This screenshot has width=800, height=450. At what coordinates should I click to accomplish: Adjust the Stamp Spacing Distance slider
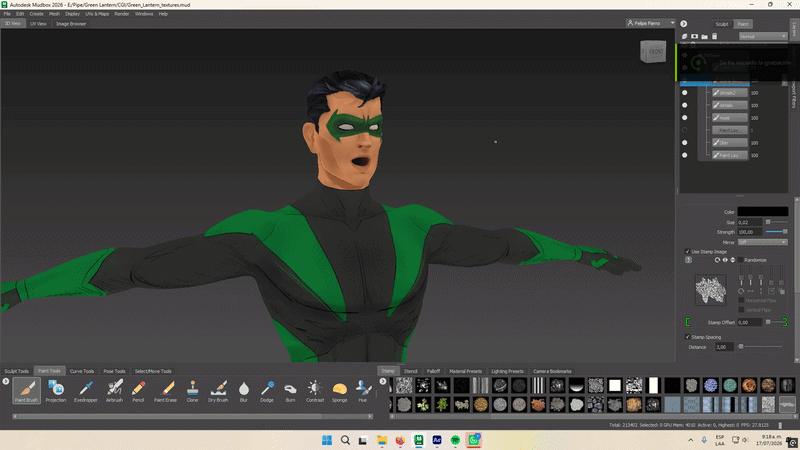(x=760, y=346)
